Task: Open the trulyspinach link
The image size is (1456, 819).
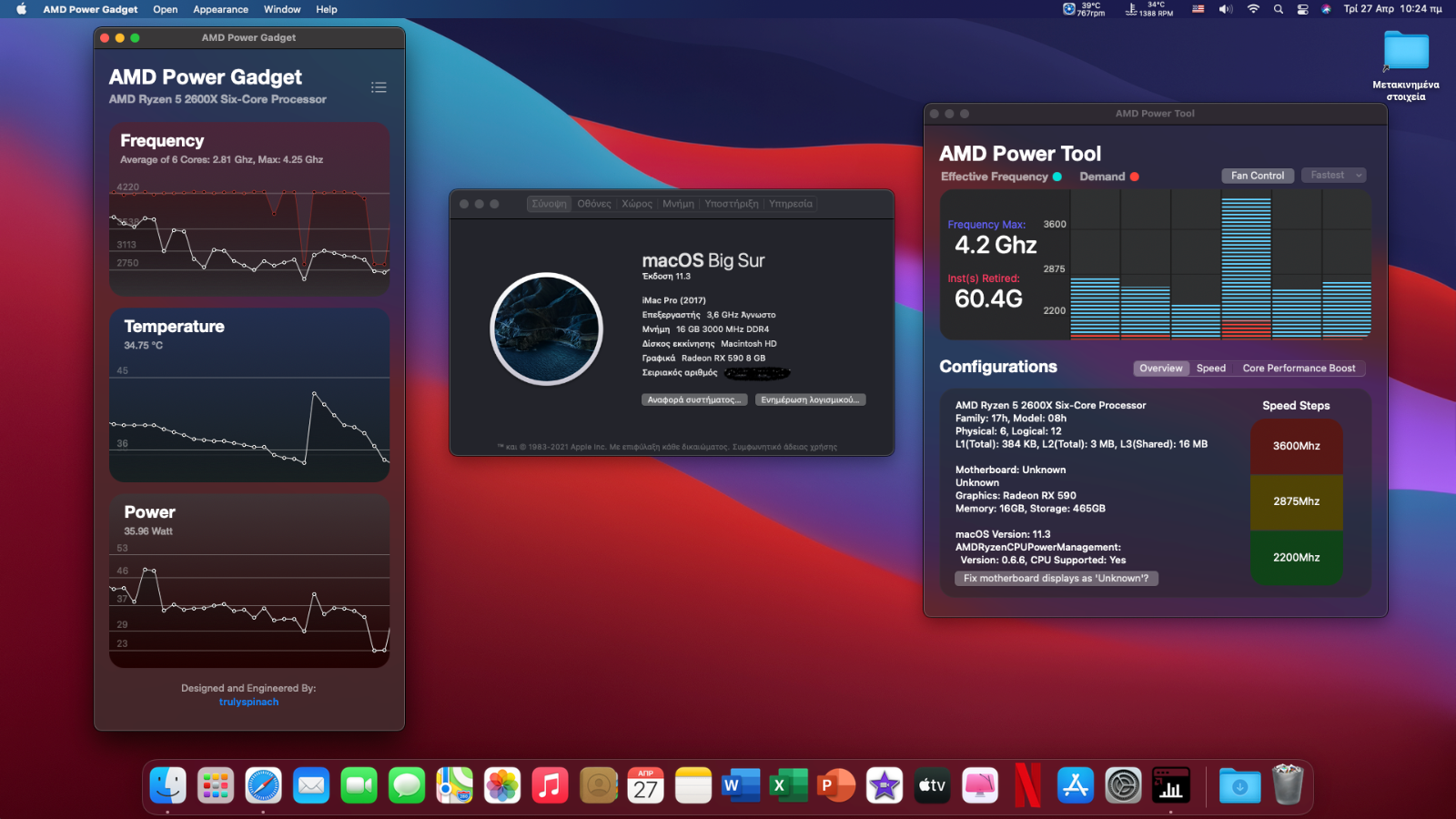Action: 248,702
